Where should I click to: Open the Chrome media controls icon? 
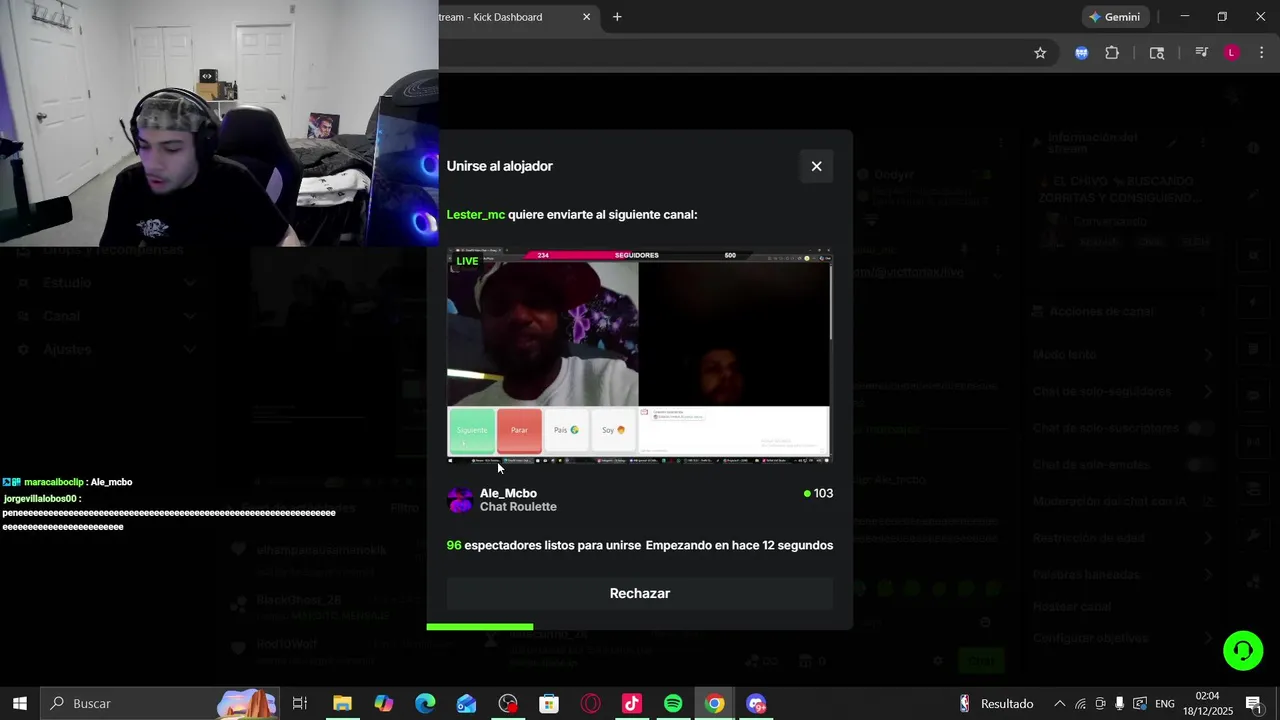pos(1201,53)
